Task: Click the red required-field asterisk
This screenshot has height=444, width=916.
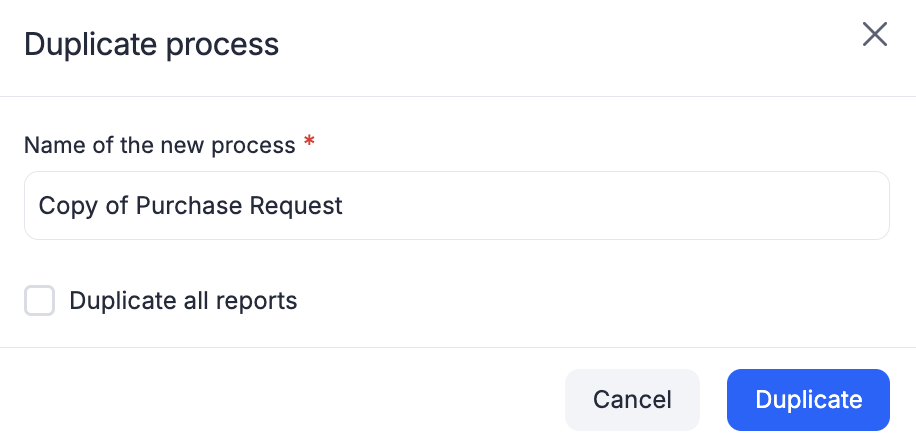Action: point(309,144)
